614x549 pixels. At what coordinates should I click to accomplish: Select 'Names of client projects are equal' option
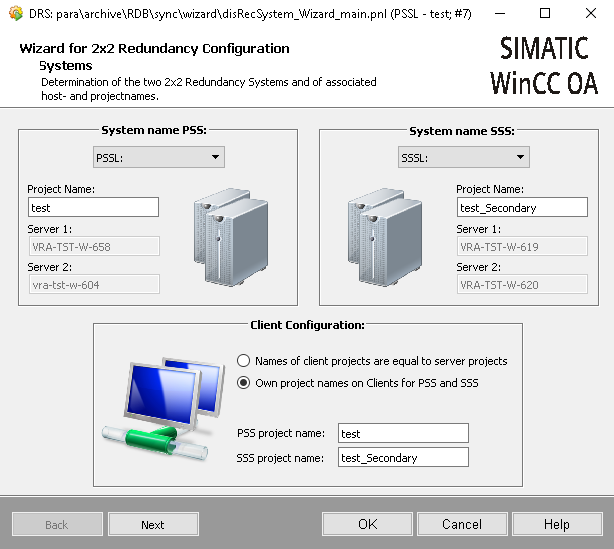244,361
